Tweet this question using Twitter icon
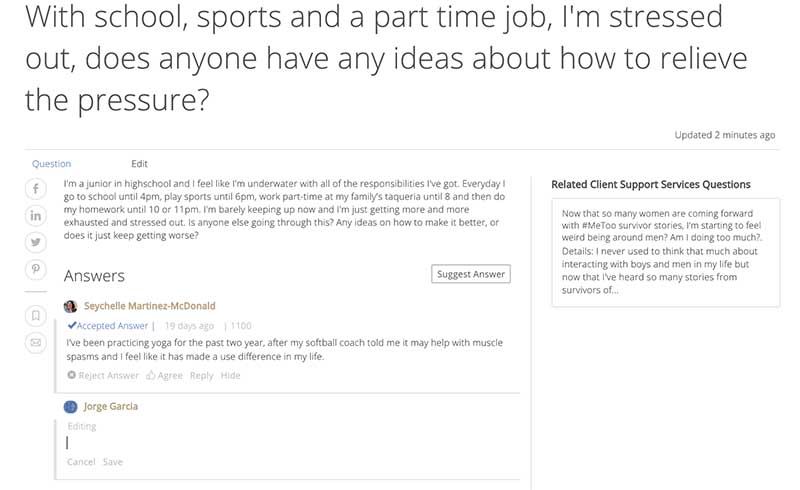Screen dimensions: 800x490 [x=36, y=242]
